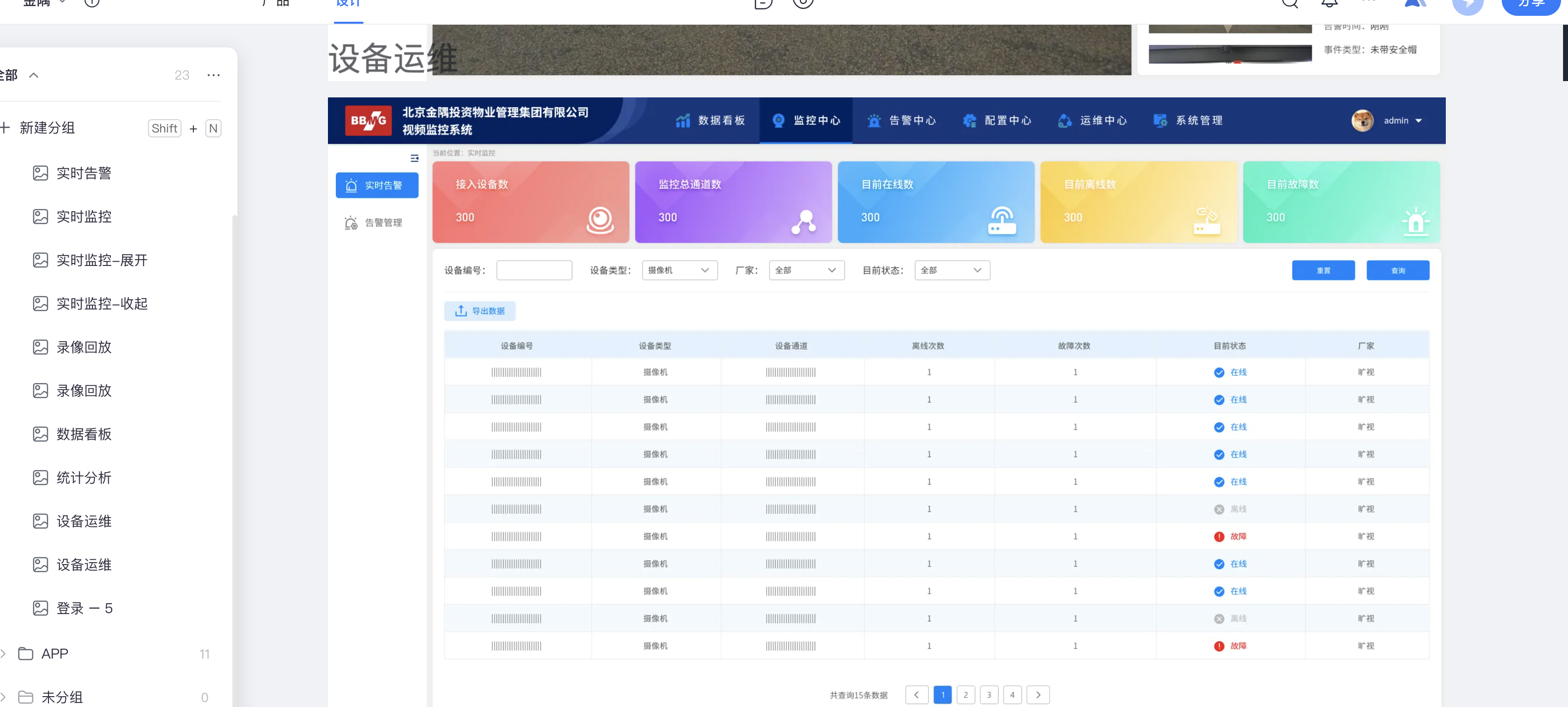
Task: Click the 目前故障数 stat card
Action: pos(1341,202)
